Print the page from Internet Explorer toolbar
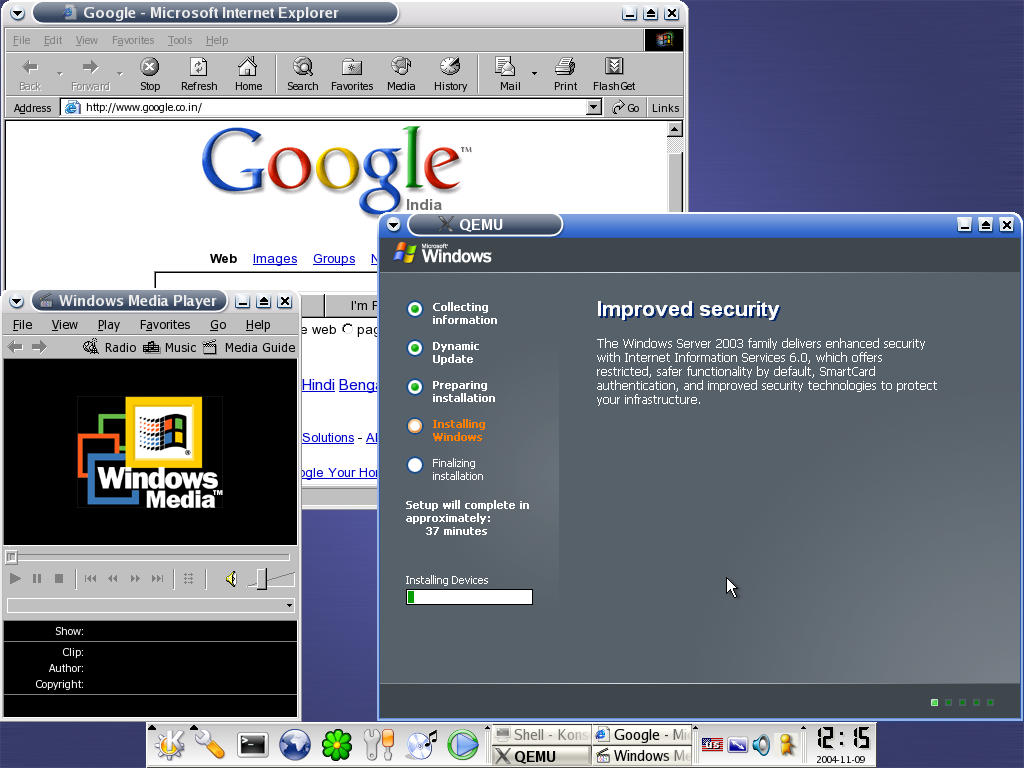The width and height of the screenshot is (1024, 768). pos(565,74)
